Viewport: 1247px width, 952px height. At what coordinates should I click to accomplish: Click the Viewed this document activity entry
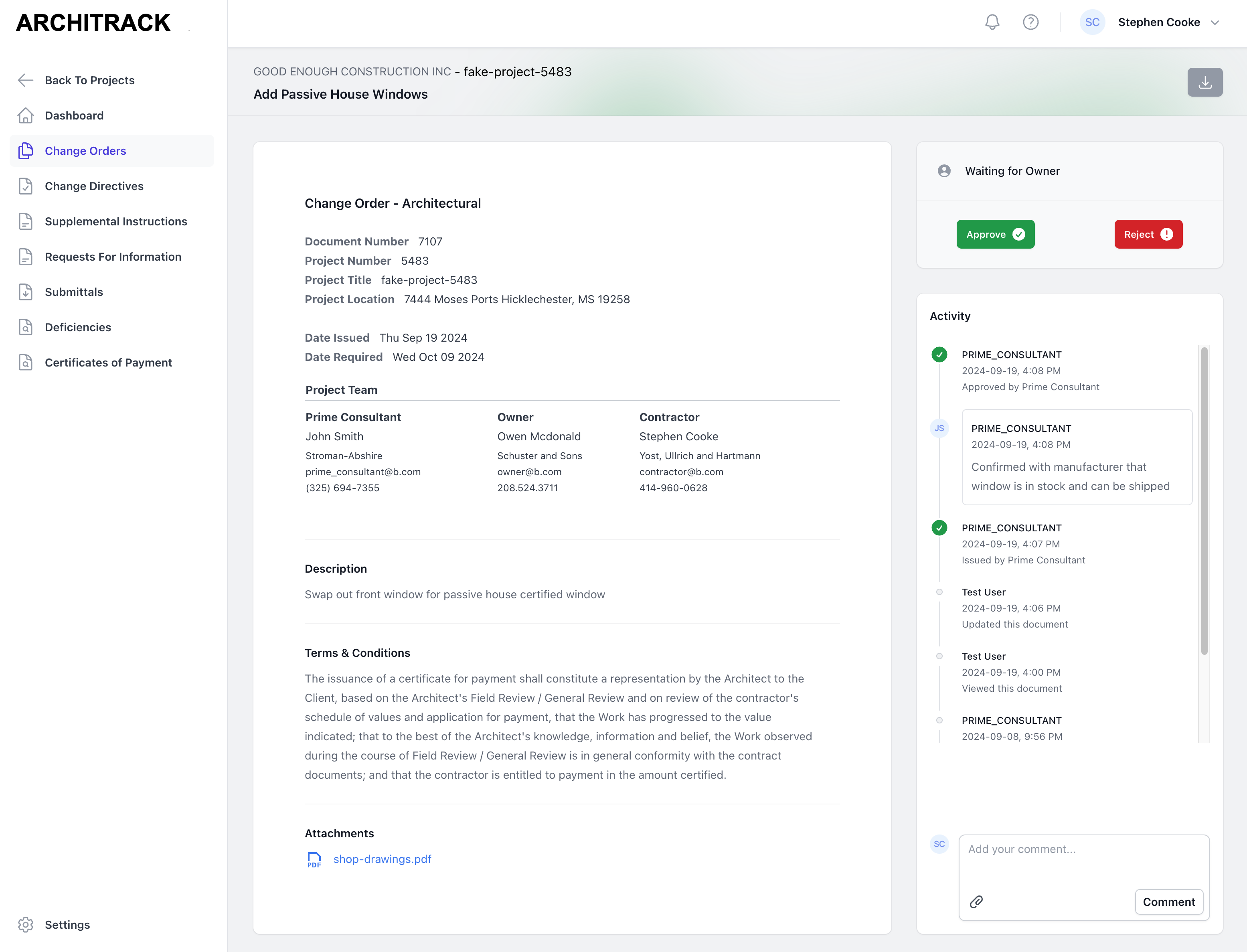(1011, 688)
